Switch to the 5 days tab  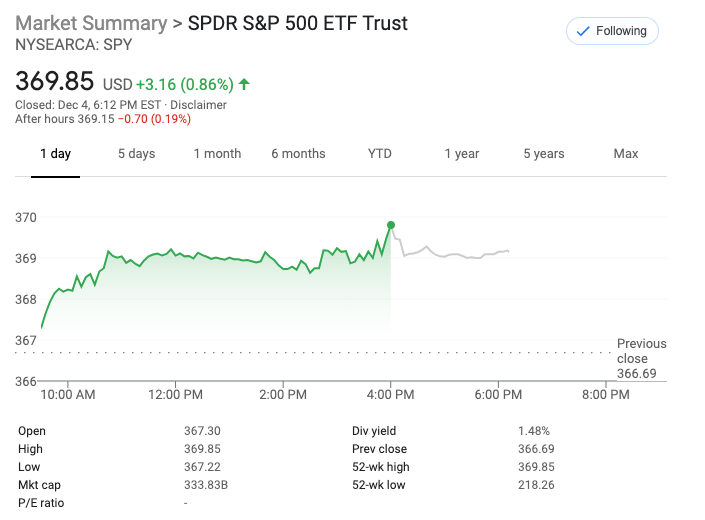[x=136, y=154]
